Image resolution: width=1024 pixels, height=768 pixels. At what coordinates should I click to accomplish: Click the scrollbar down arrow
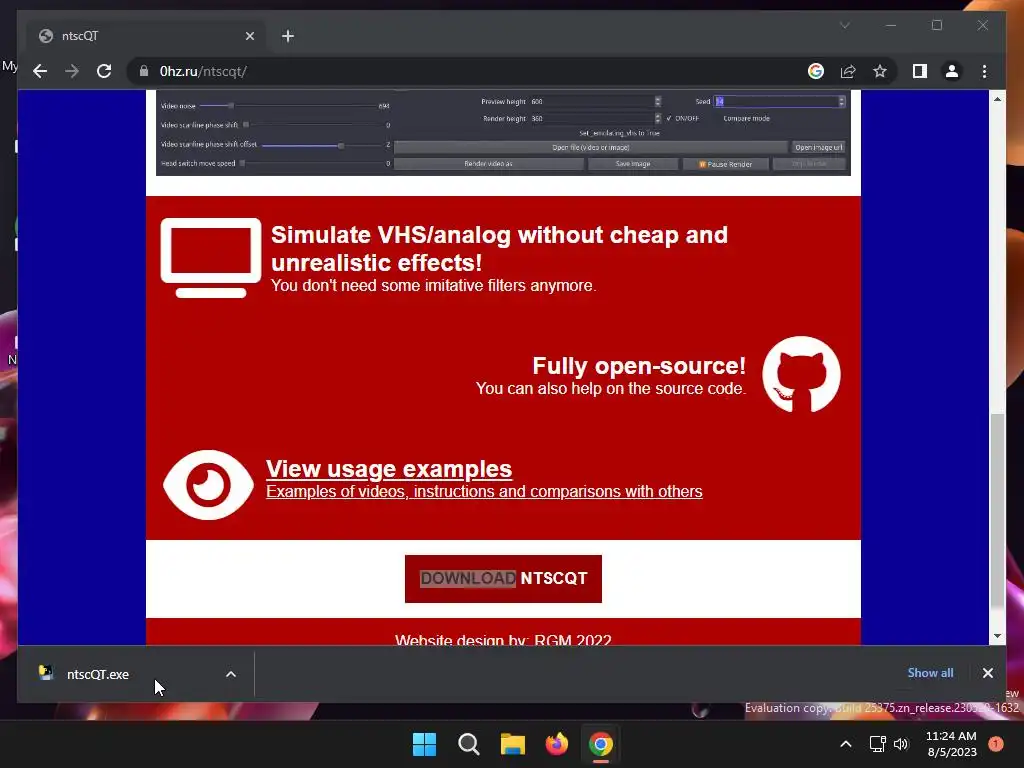tap(997, 635)
